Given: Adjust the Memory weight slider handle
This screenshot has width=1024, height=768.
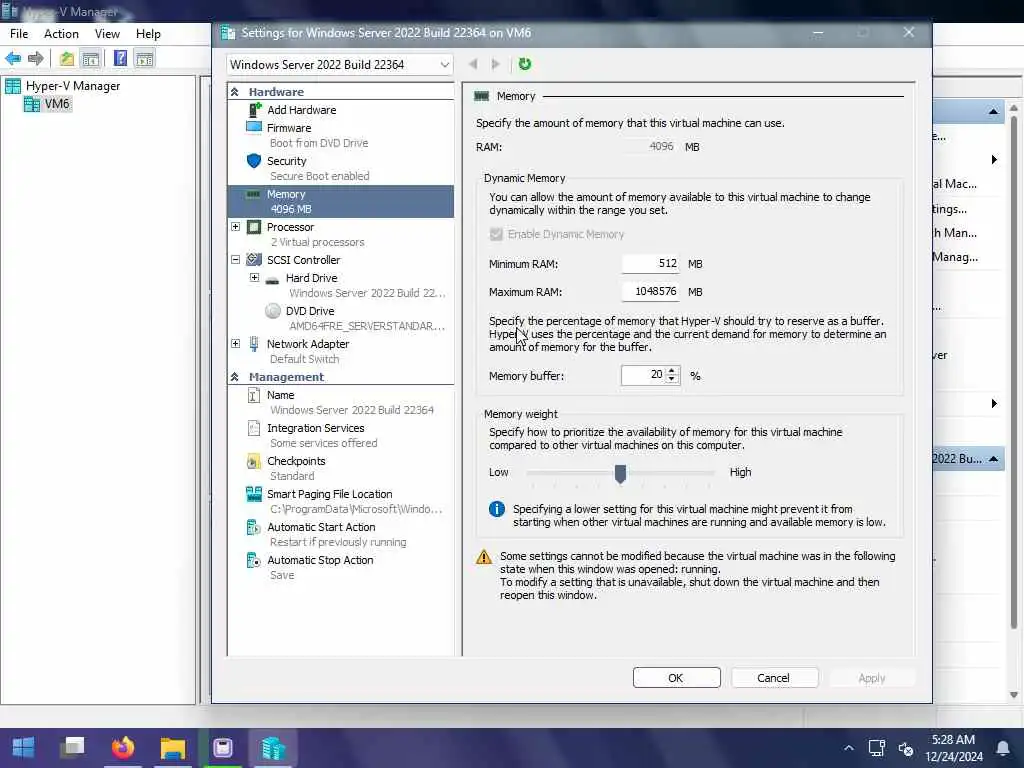Looking at the screenshot, I should [x=620, y=473].
